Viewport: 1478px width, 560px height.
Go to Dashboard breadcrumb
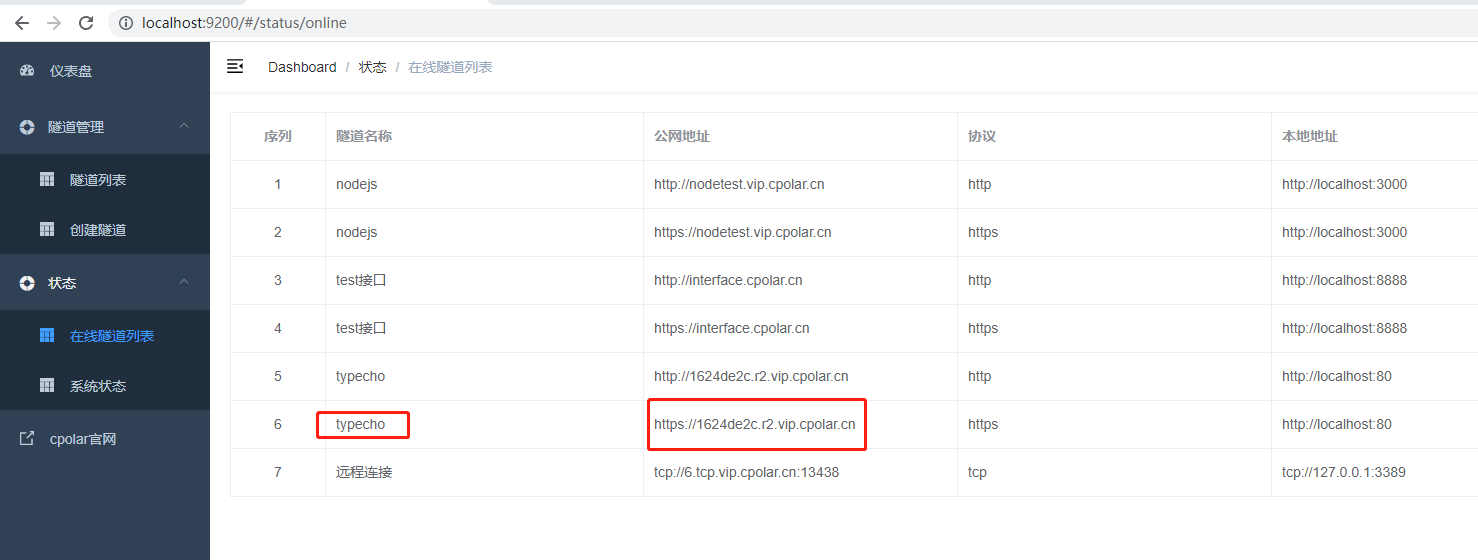(x=302, y=67)
